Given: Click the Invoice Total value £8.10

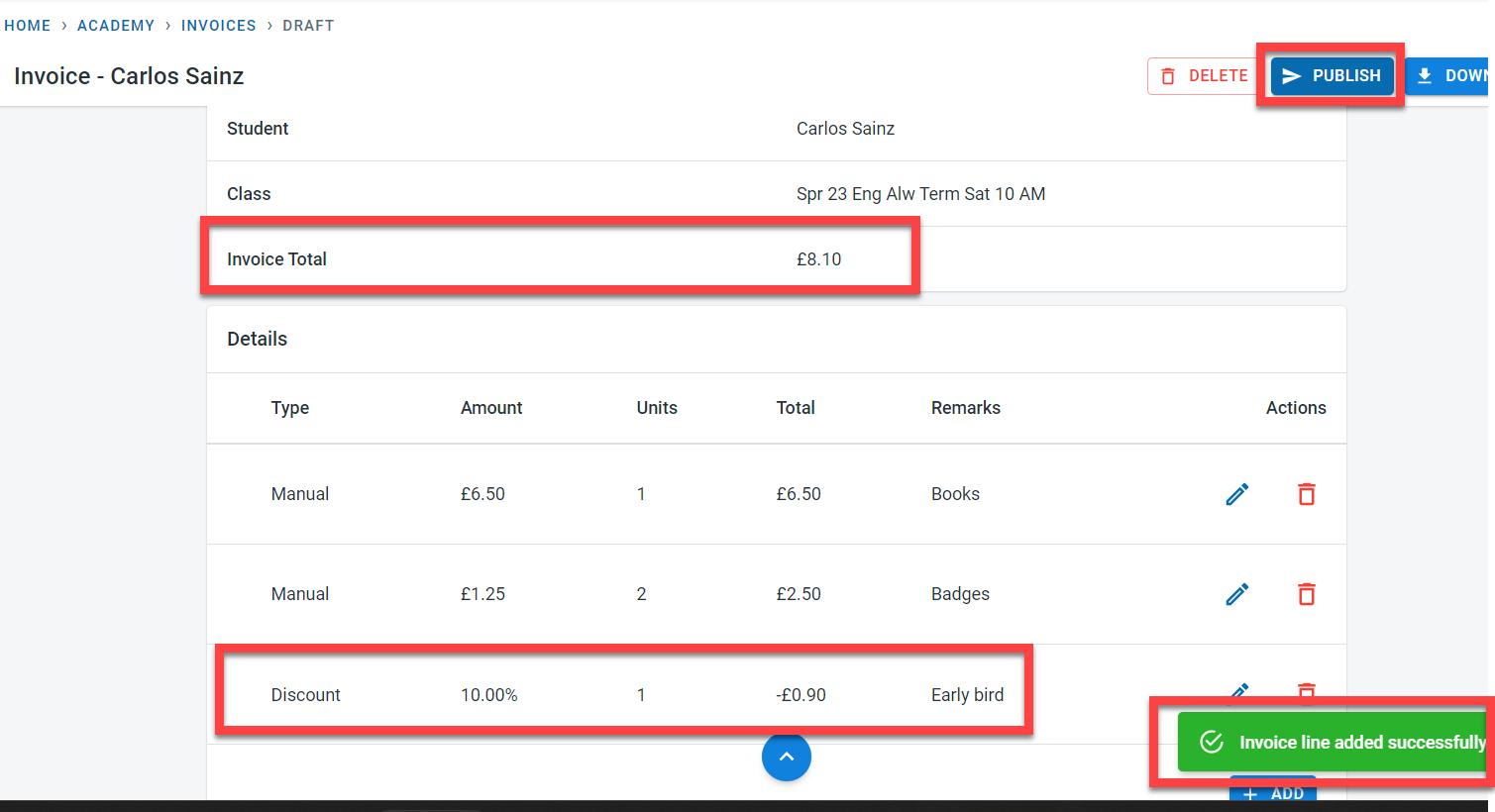Looking at the screenshot, I should 818,259.
